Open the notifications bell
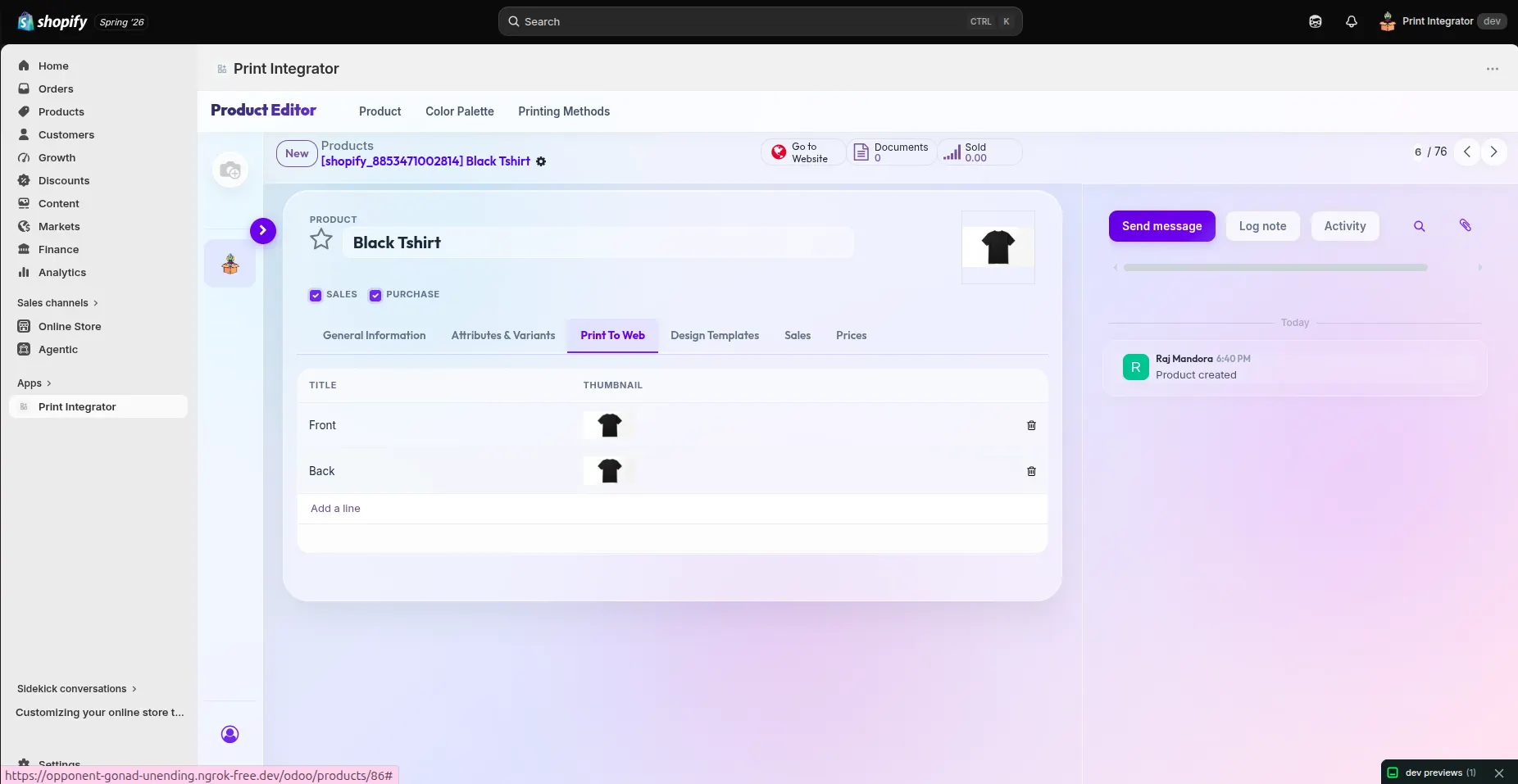 [1352, 21]
